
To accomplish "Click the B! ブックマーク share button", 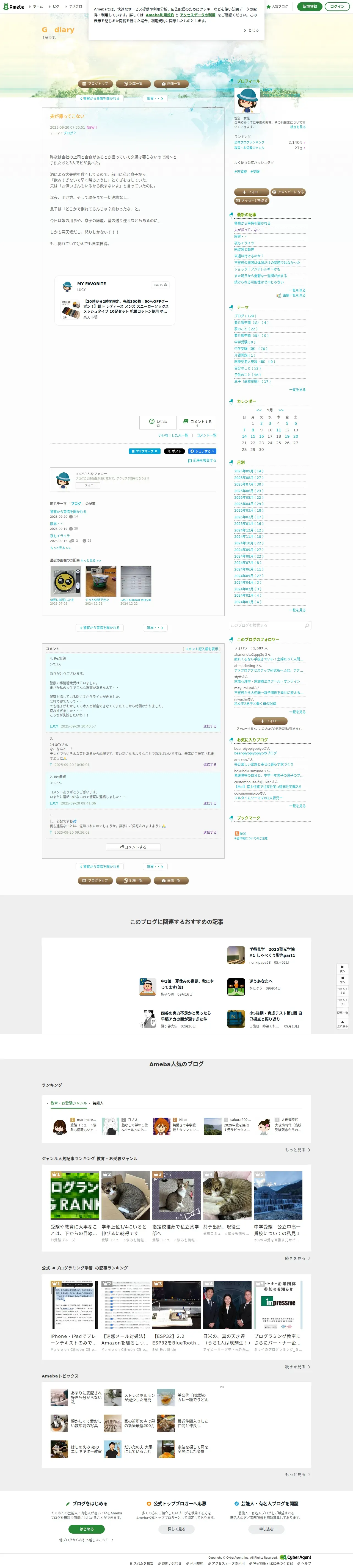I will click(x=145, y=451).
